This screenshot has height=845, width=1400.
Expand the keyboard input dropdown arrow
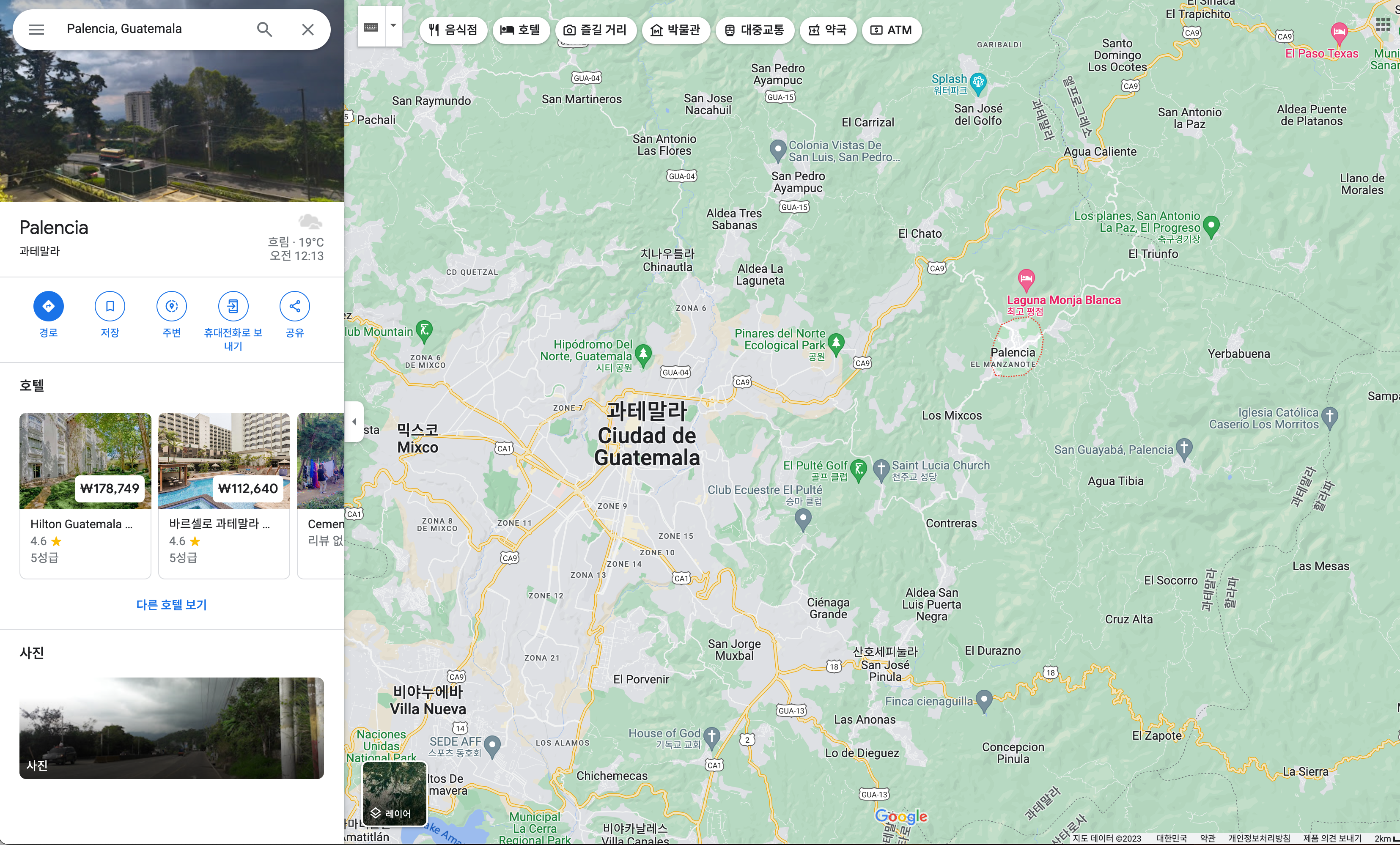pos(393,25)
